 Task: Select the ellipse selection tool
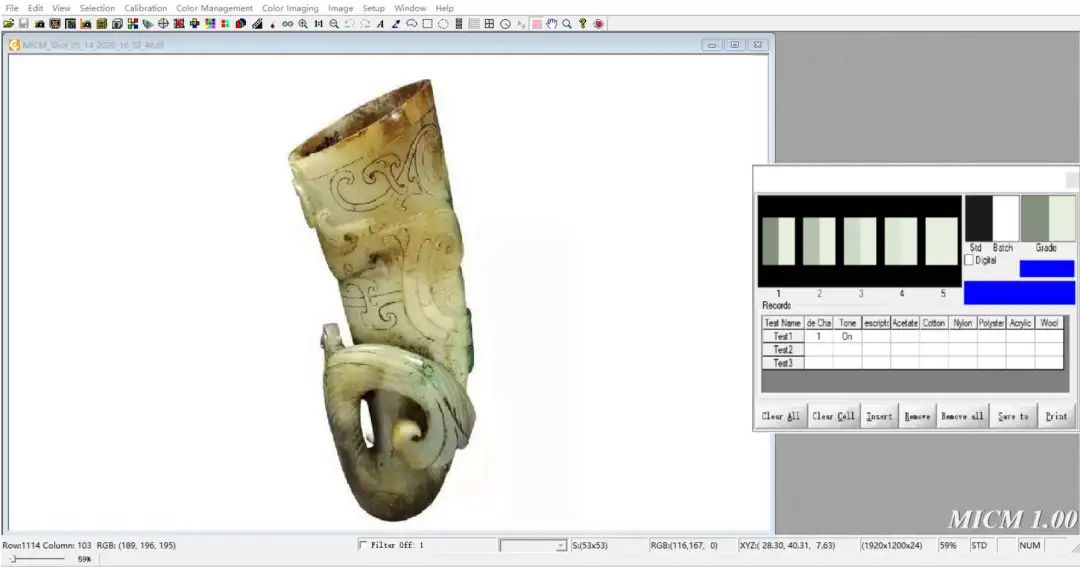[443, 23]
